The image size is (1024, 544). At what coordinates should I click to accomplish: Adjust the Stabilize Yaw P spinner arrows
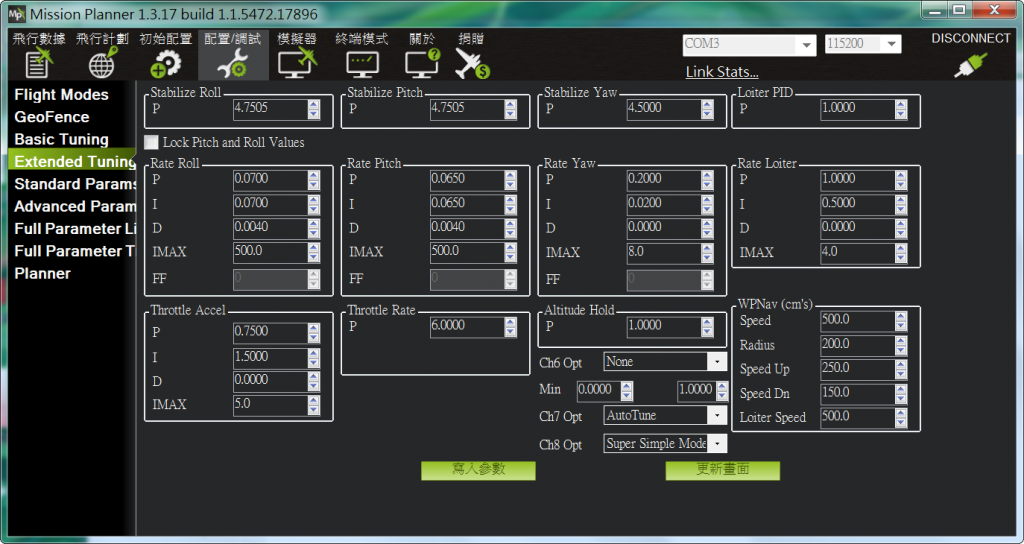click(x=707, y=109)
